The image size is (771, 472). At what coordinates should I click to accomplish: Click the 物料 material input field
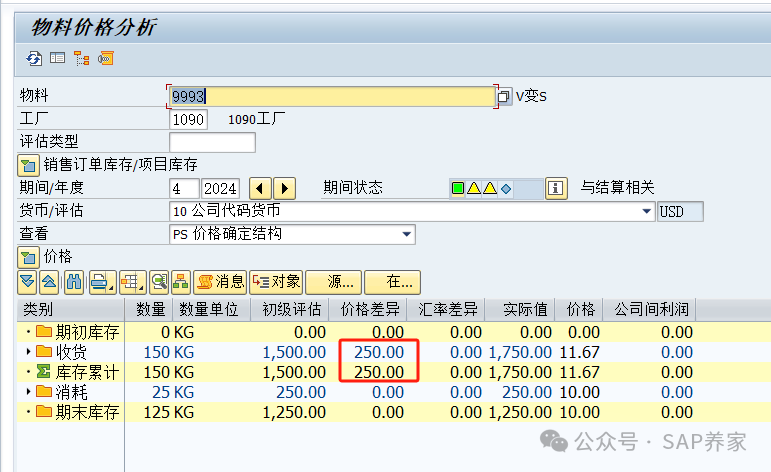[x=332, y=96]
